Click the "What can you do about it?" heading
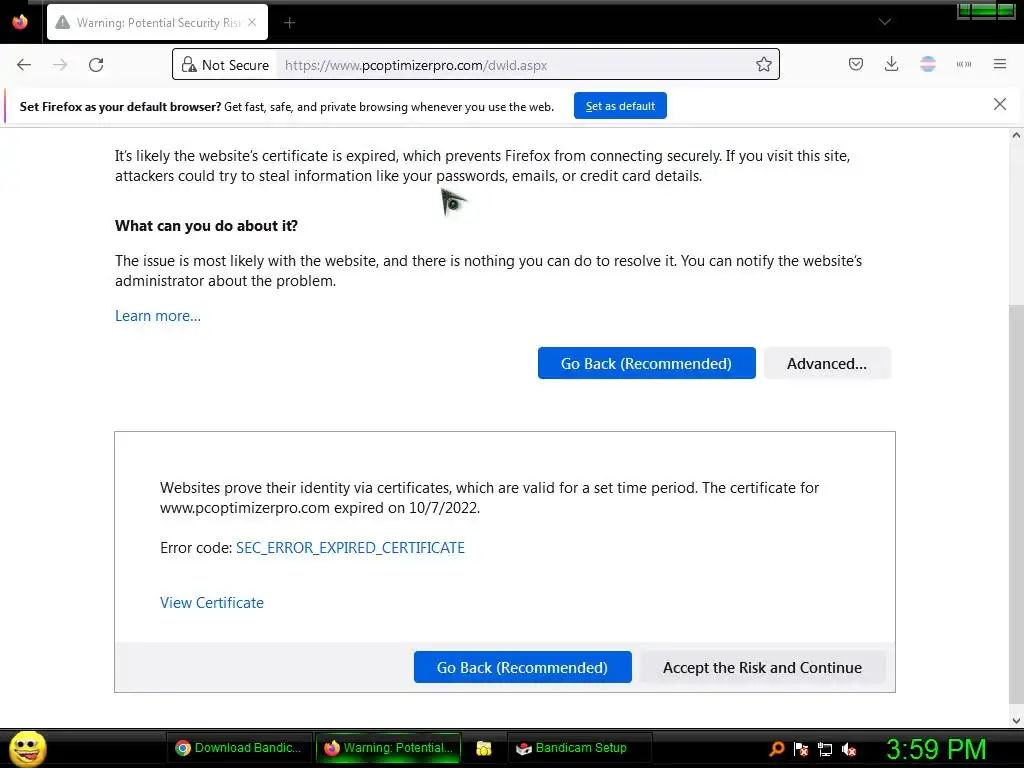 click(206, 226)
